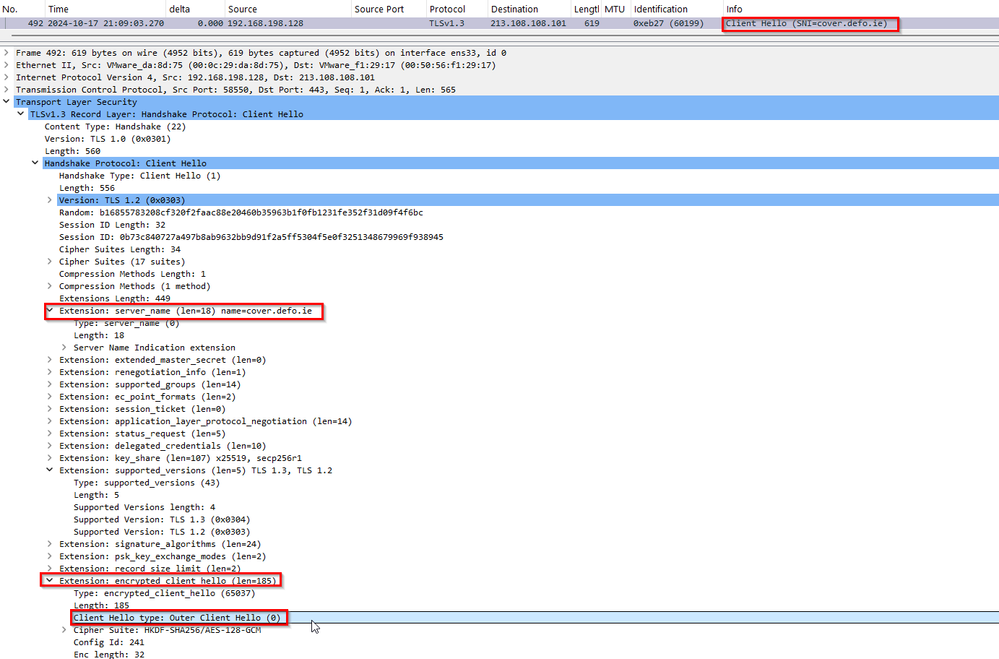Expand Version: TLS 1.2 (0x0303) field

coord(49,200)
